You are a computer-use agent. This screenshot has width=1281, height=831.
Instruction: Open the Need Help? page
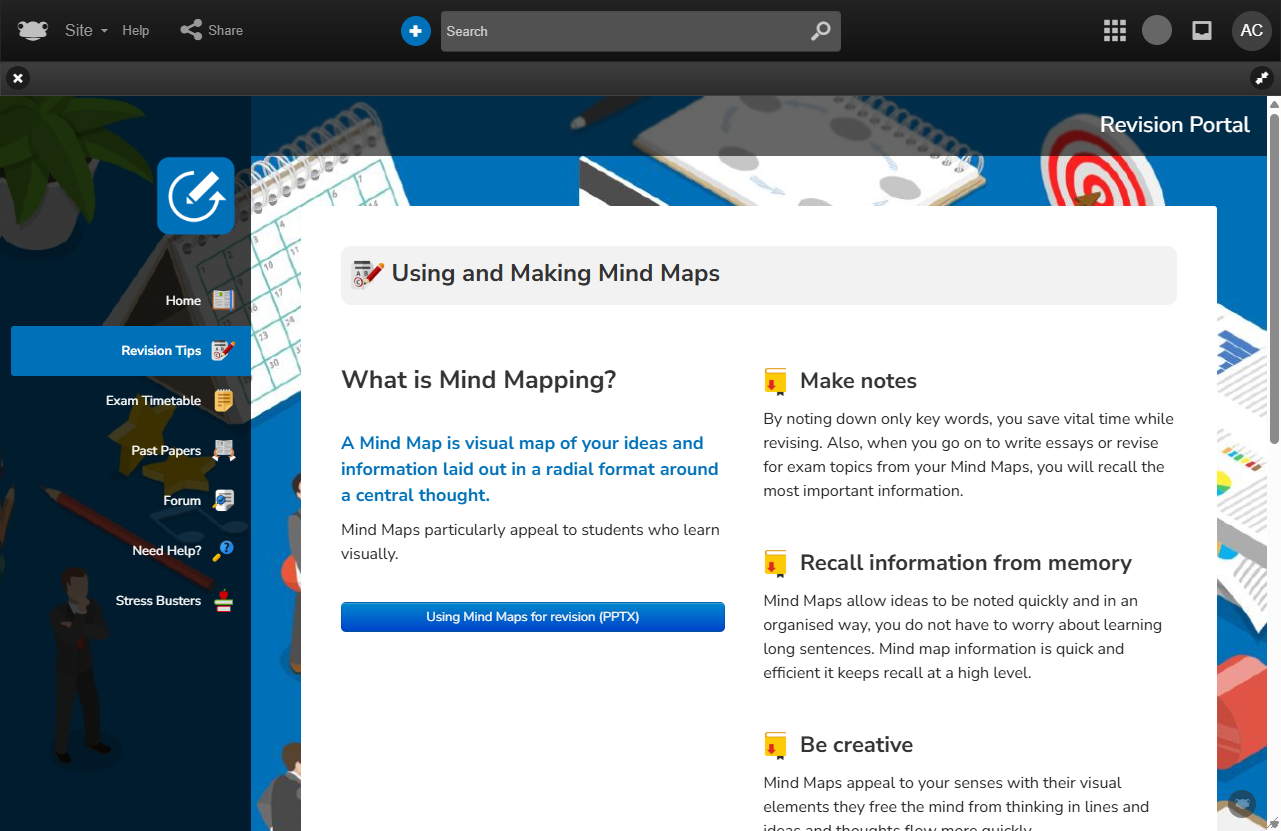point(167,550)
